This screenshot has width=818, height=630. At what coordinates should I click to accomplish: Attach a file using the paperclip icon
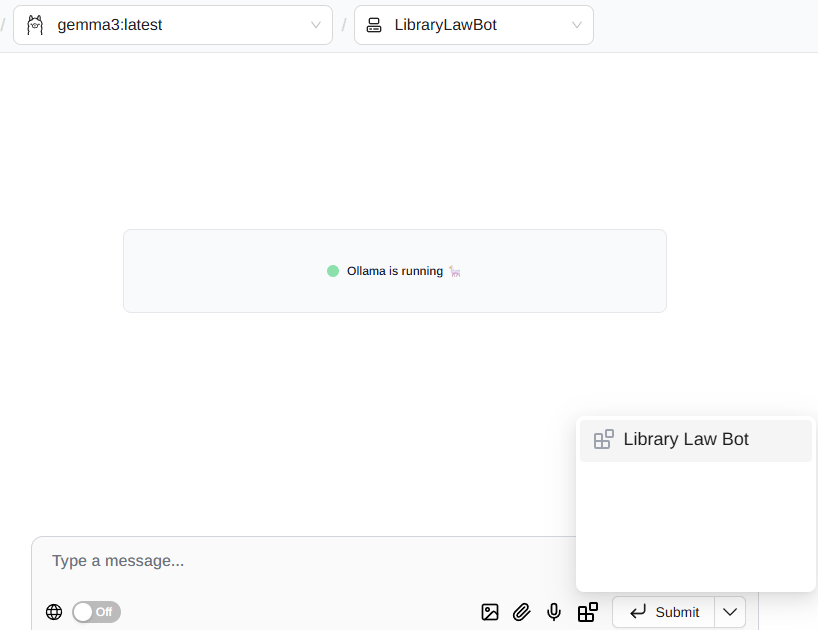(522, 612)
